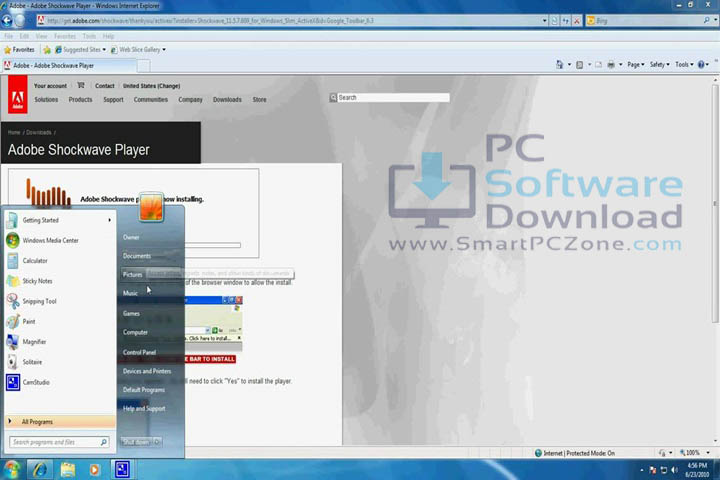Click the Shut down button
The height and width of the screenshot is (480, 720).
136,442
